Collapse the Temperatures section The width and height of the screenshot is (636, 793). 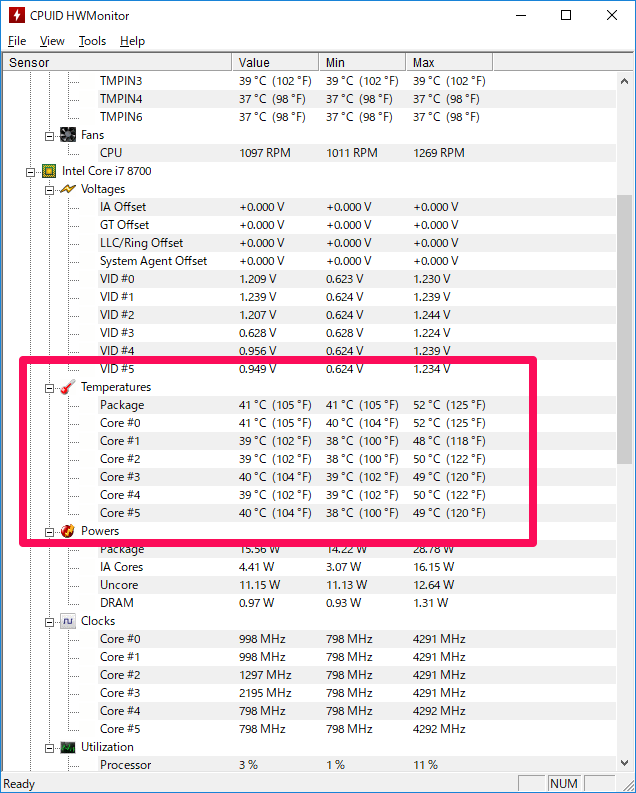pos(49,388)
